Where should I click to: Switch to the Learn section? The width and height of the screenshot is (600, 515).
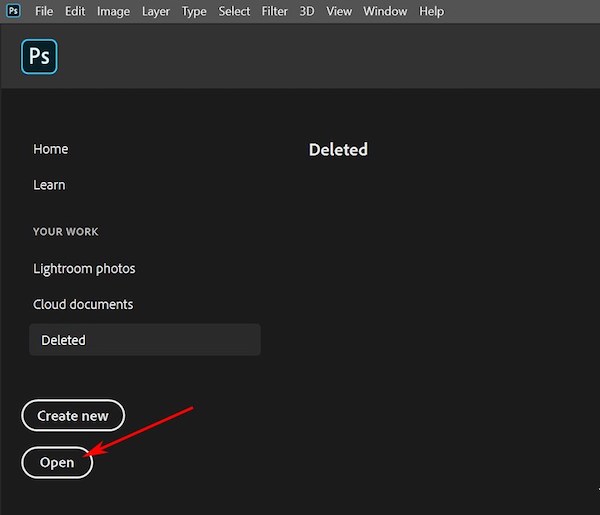point(49,185)
